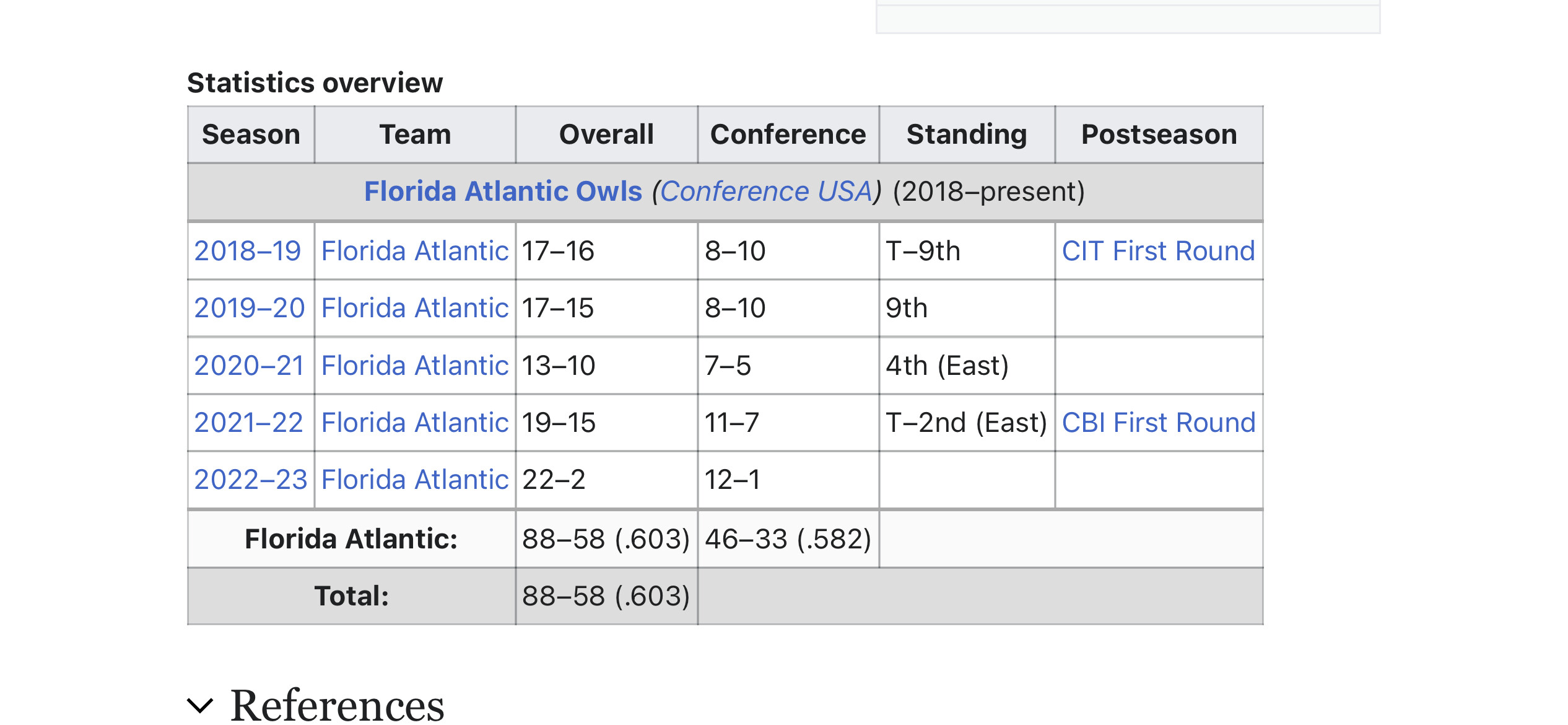The image size is (1568, 725).
Task: Click the Florida Atlantic Owls header link
Action: click(503, 191)
